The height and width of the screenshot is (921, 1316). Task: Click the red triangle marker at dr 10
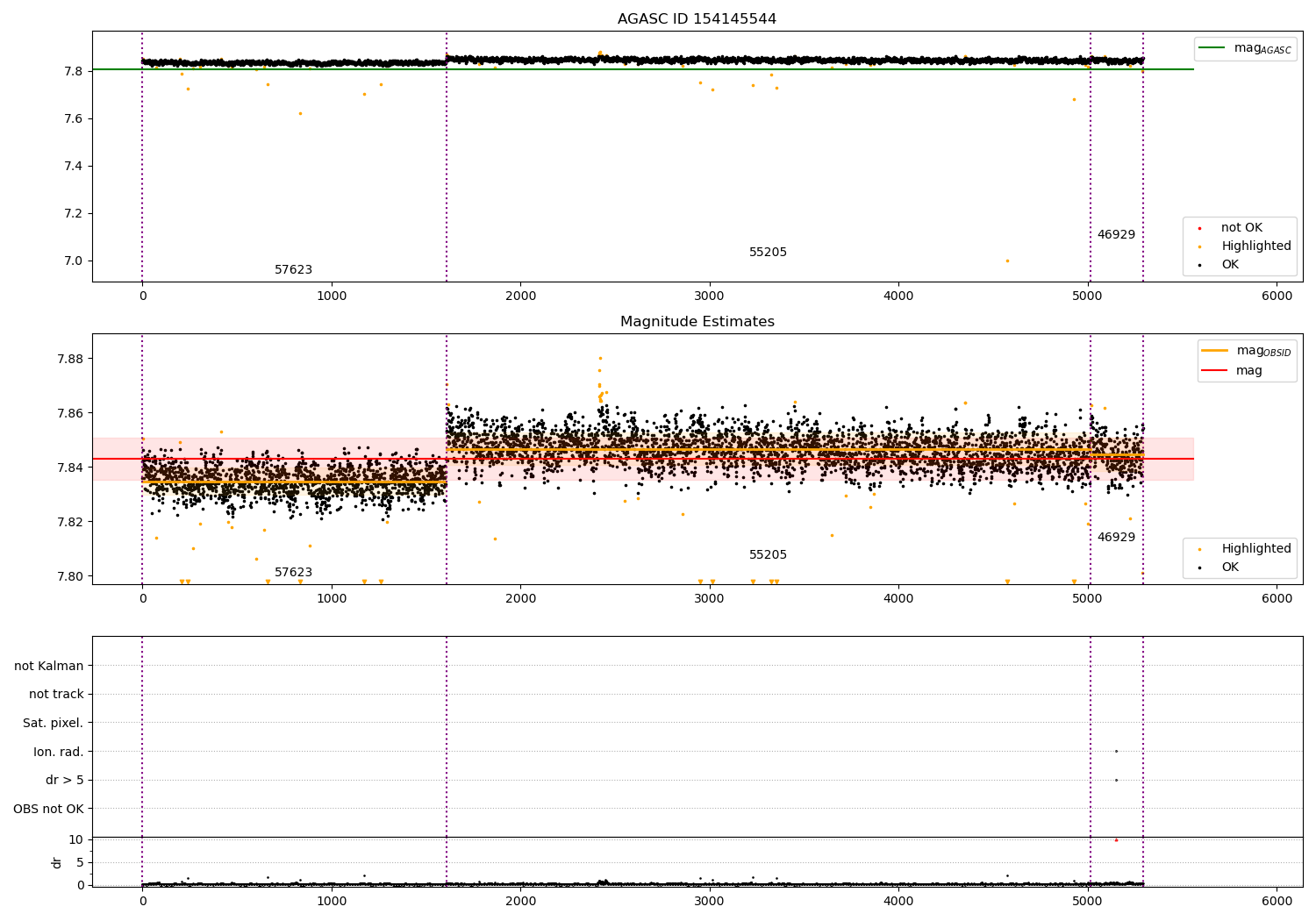coord(1116,840)
